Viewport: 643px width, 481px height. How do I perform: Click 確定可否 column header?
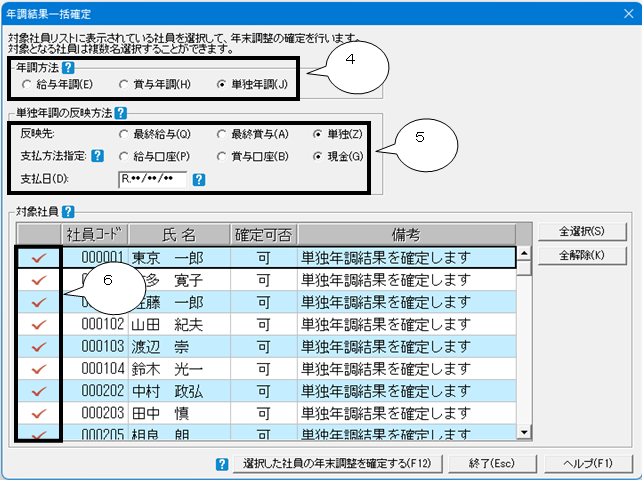263,235
